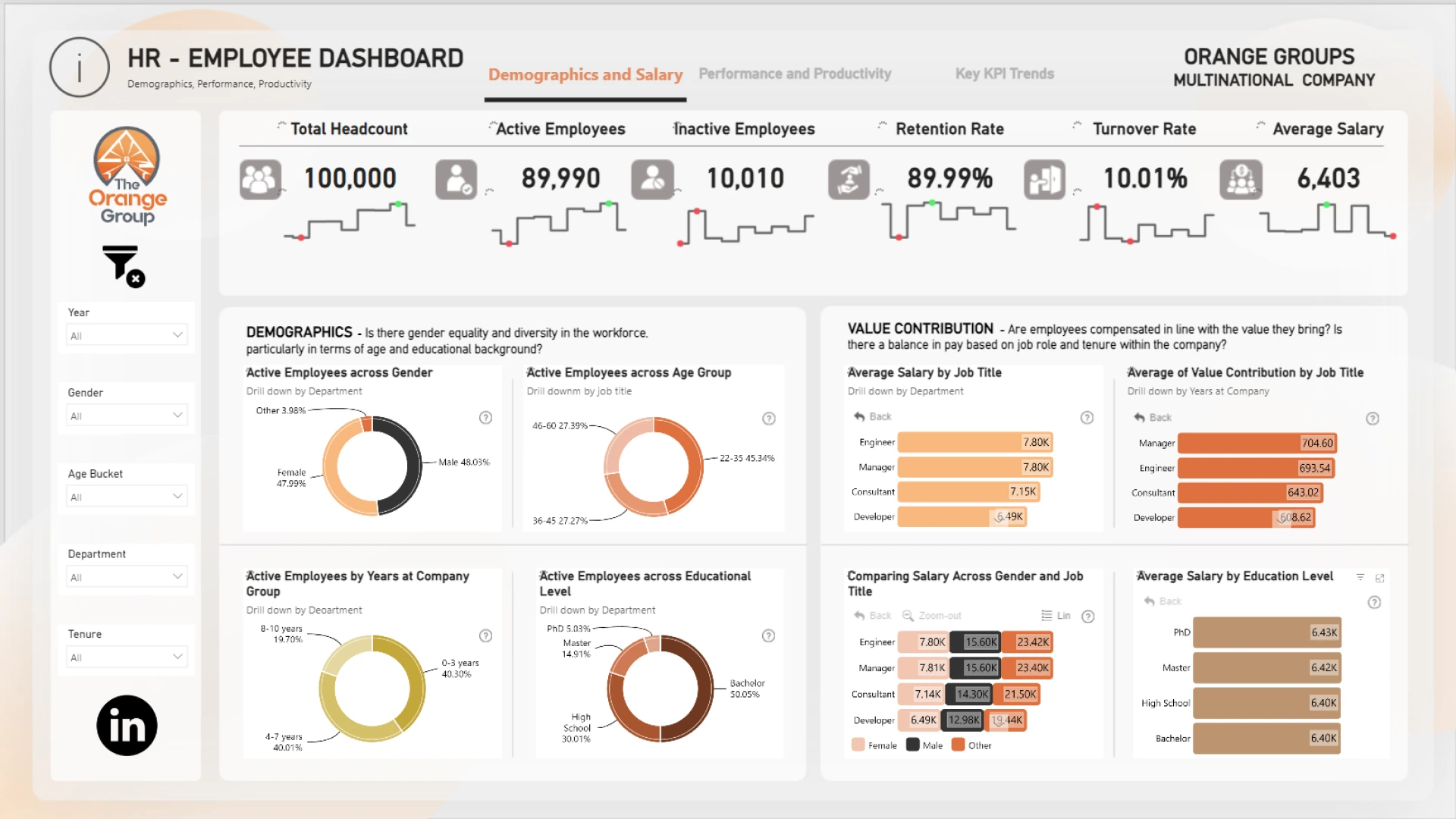Screen dimensions: 1456x819
Task: Open the info icon beside dashboard title
Action: 80,67
